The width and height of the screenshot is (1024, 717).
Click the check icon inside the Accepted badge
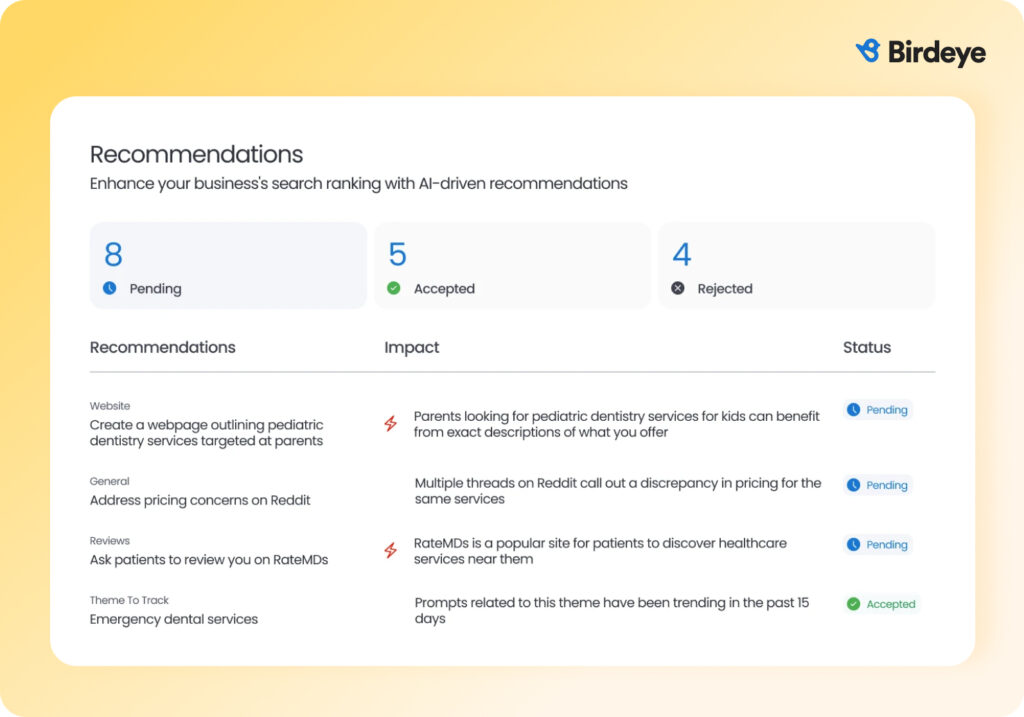[x=854, y=604]
